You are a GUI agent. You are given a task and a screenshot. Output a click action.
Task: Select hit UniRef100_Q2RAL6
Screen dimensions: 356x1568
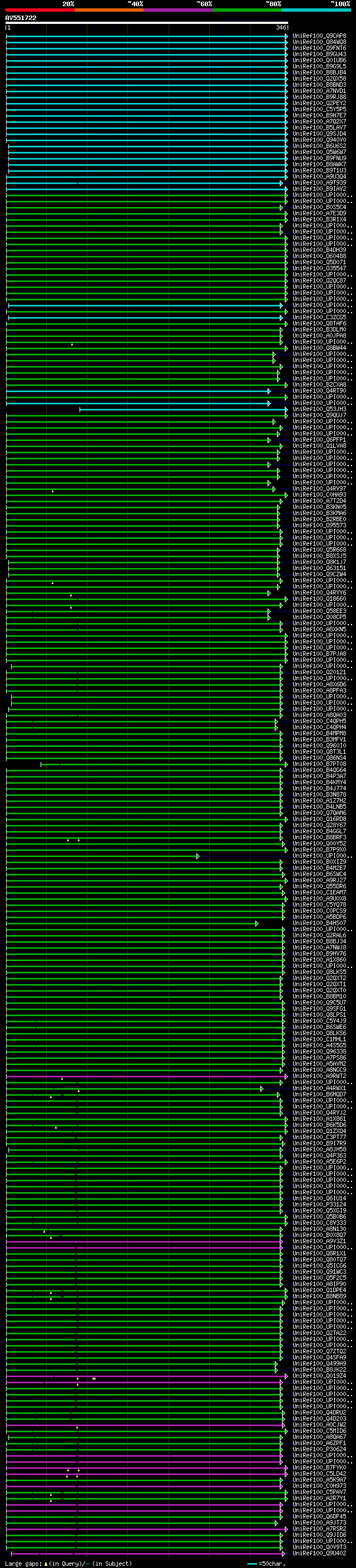pos(319,936)
